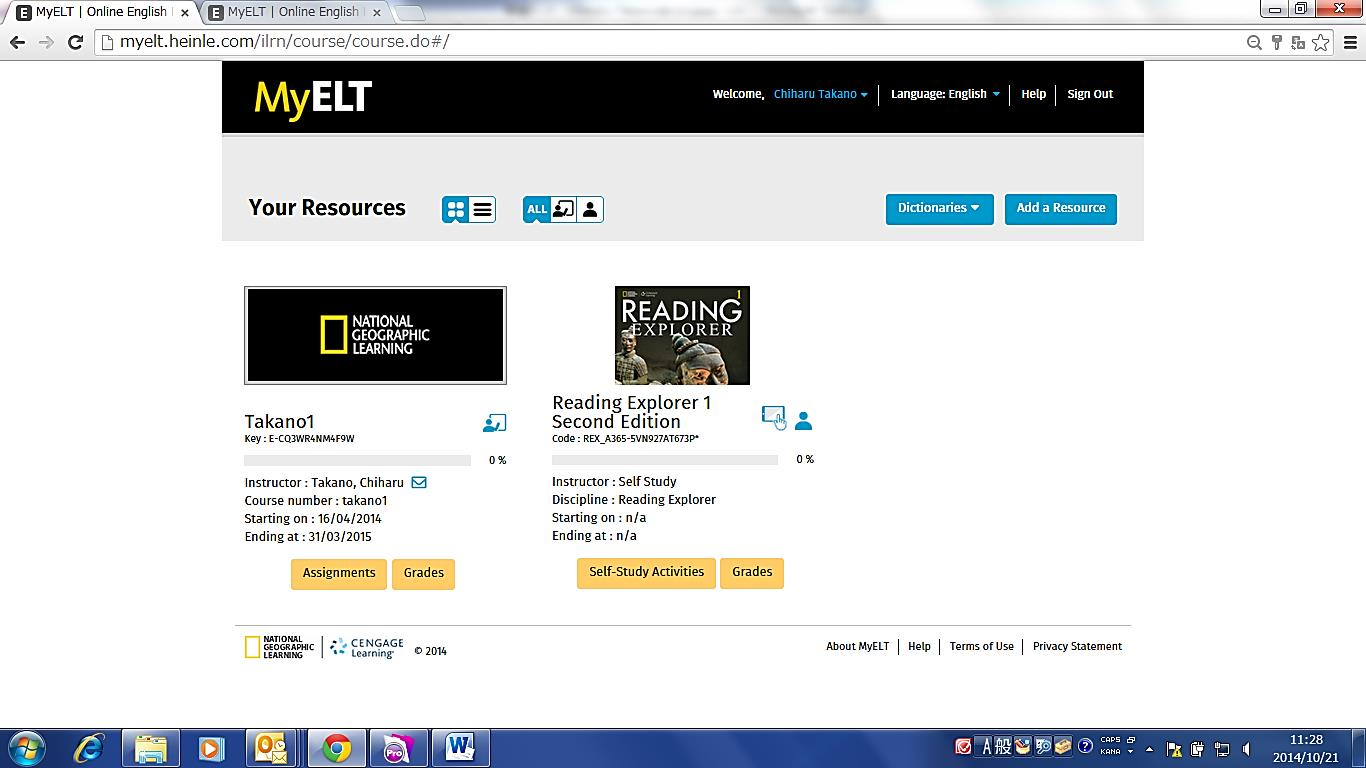Filter resources by self-study courses
The image size is (1366, 768).
point(590,209)
